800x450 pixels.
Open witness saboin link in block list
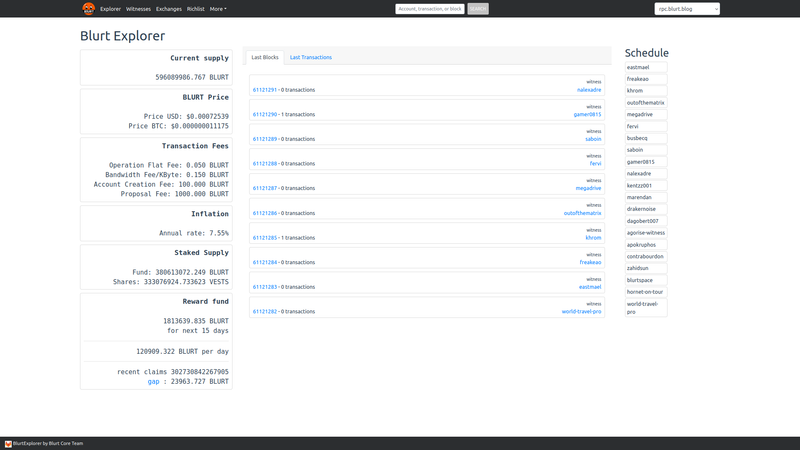[x=593, y=139]
